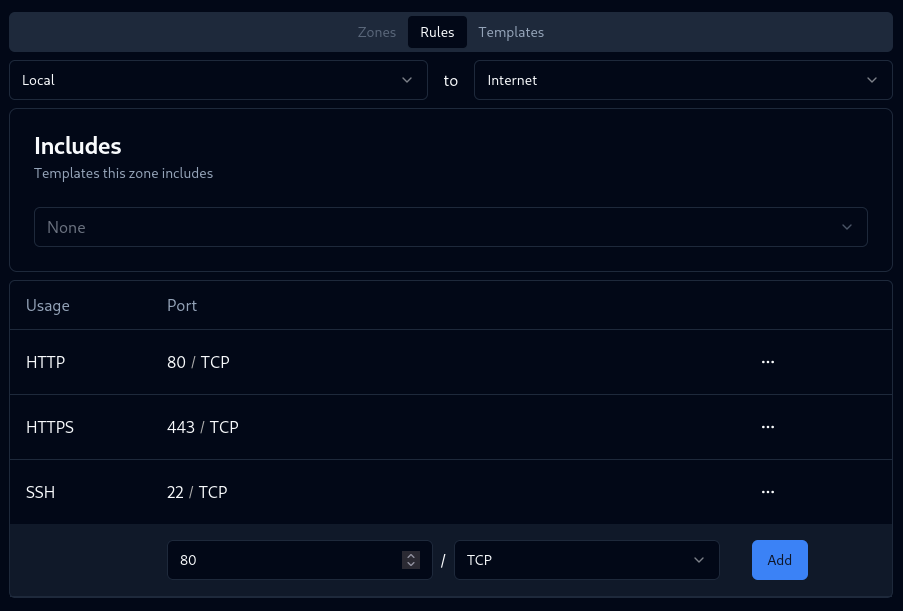Expand the Local source zone dropdown
Image resolution: width=903 pixels, height=611 pixels.
[218, 80]
